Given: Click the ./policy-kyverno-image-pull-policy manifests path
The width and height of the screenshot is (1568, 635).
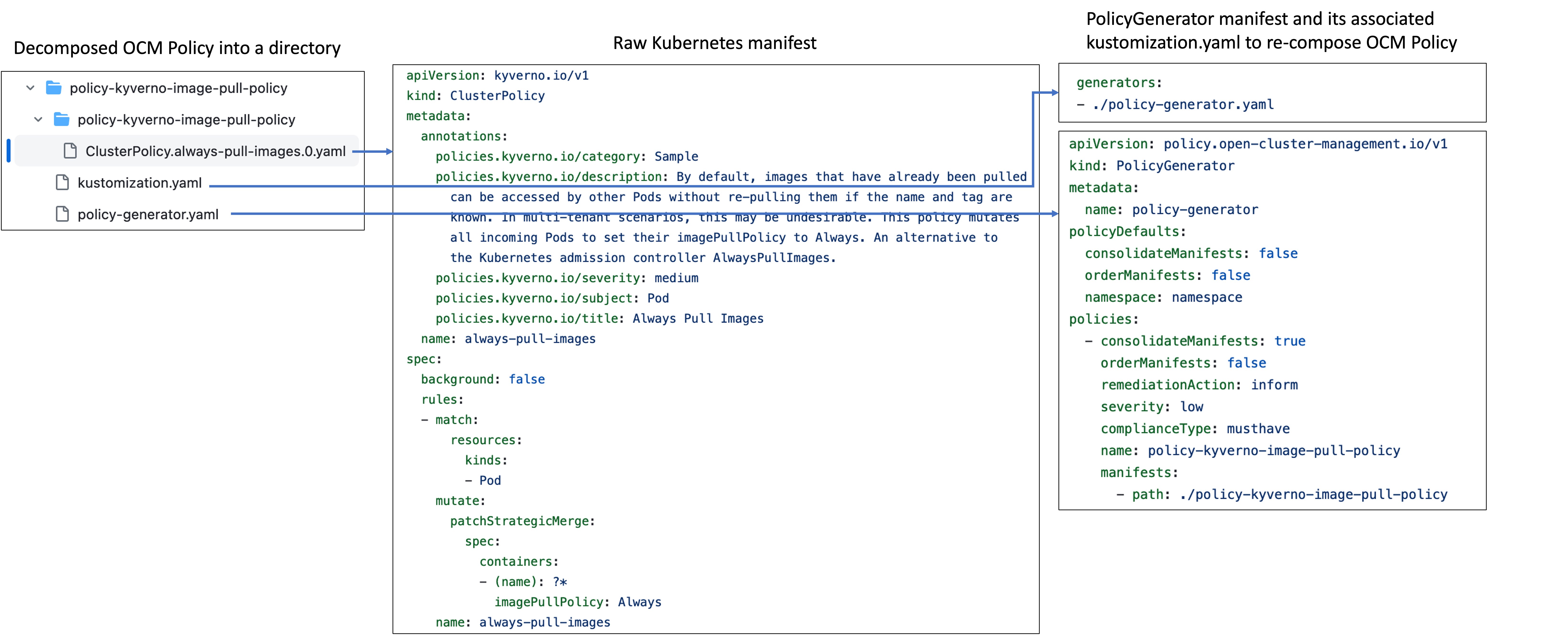Looking at the screenshot, I should point(1313,494).
